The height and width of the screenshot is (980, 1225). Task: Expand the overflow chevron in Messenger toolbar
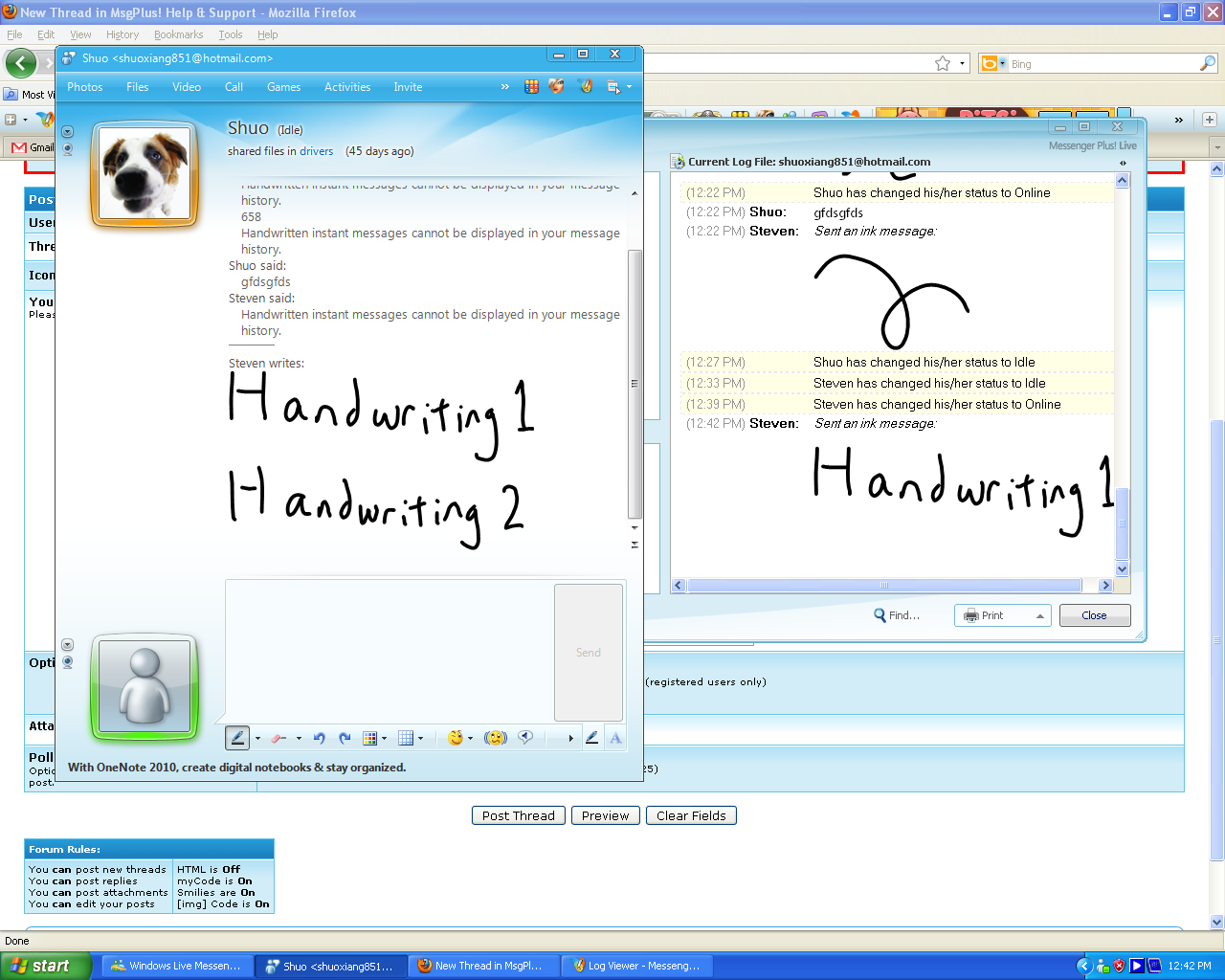(505, 87)
